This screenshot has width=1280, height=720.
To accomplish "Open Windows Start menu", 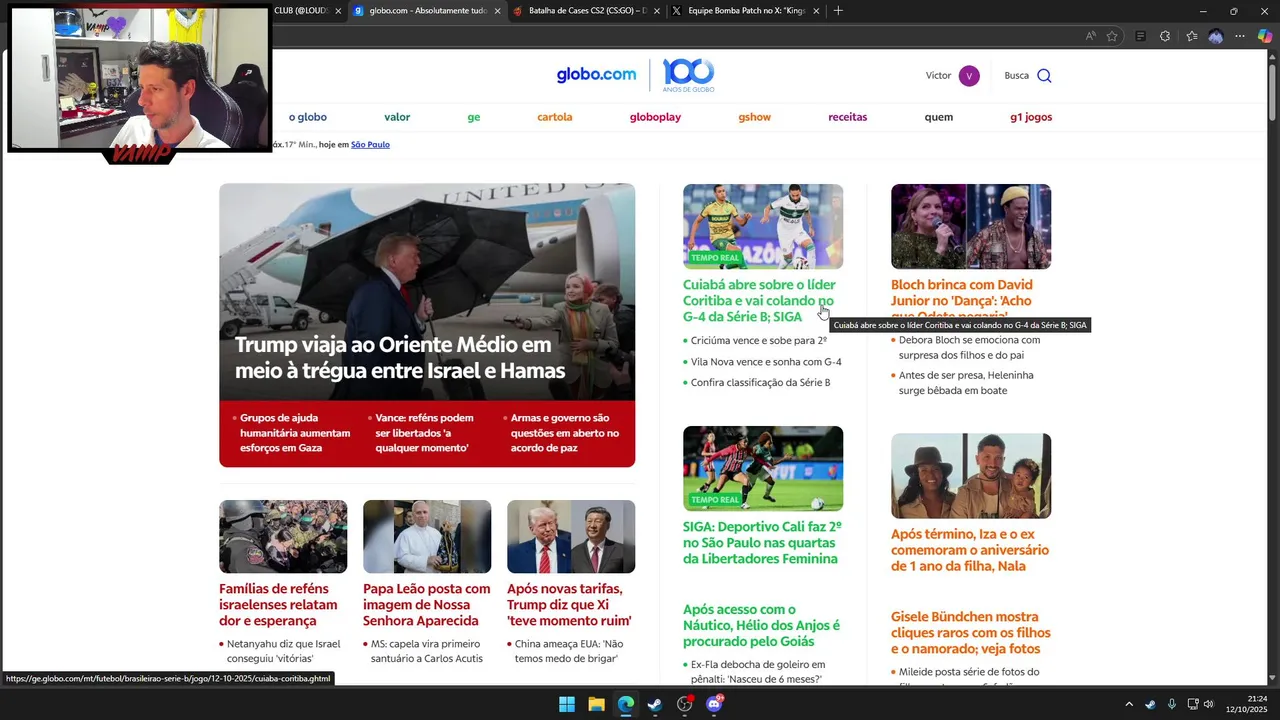I will (x=567, y=704).
